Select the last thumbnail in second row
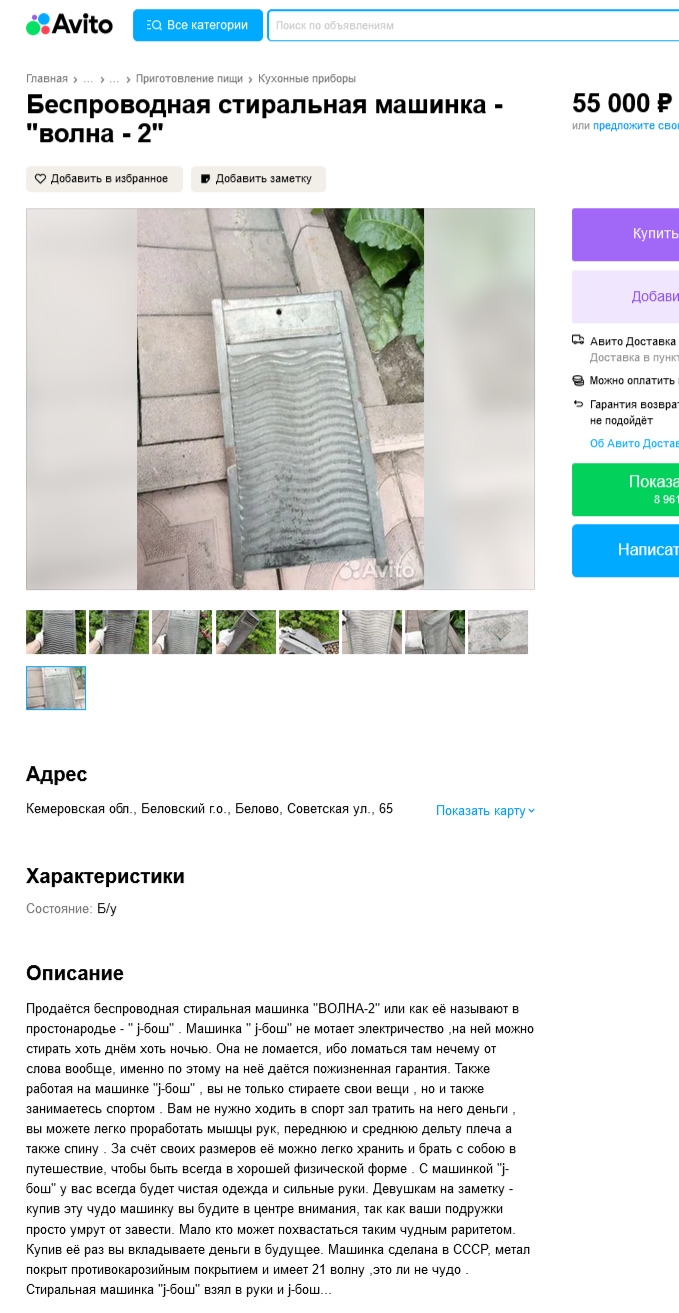This screenshot has height=1313, width=679. pyautogui.click(x=56, y=688)
